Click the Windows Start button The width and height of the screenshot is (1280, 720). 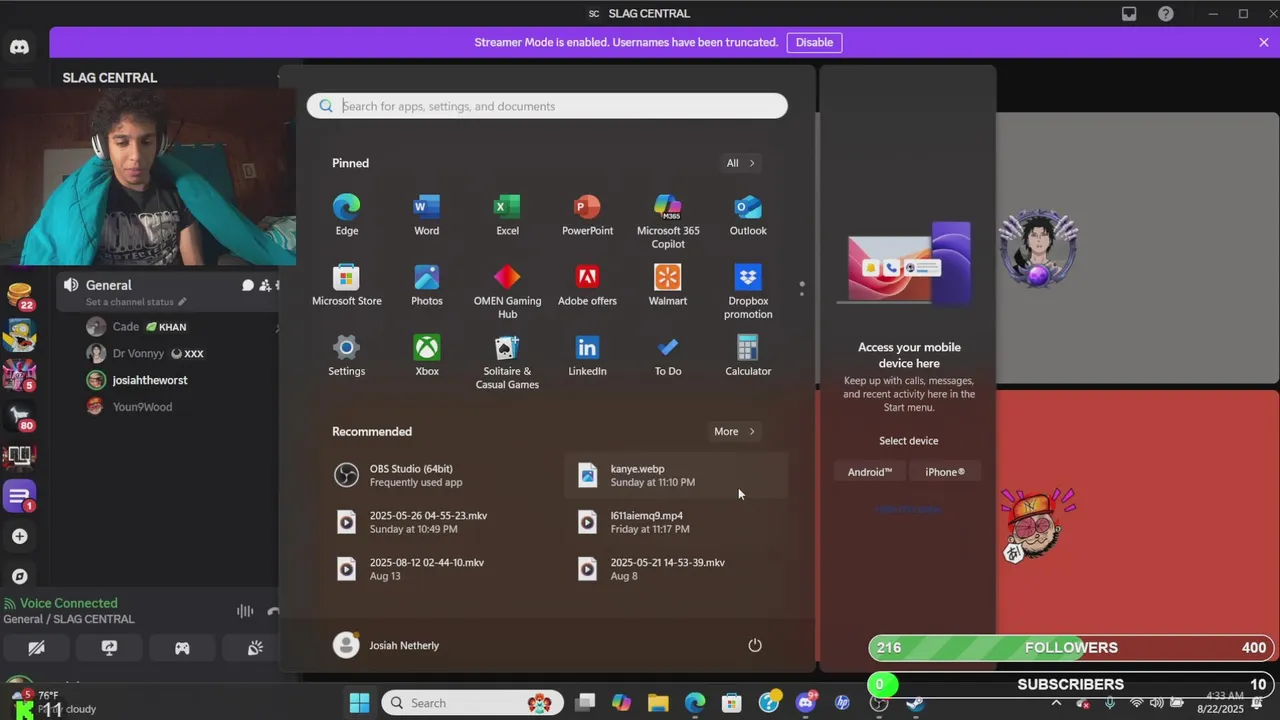pyautogui.click(x=360, y=703)
